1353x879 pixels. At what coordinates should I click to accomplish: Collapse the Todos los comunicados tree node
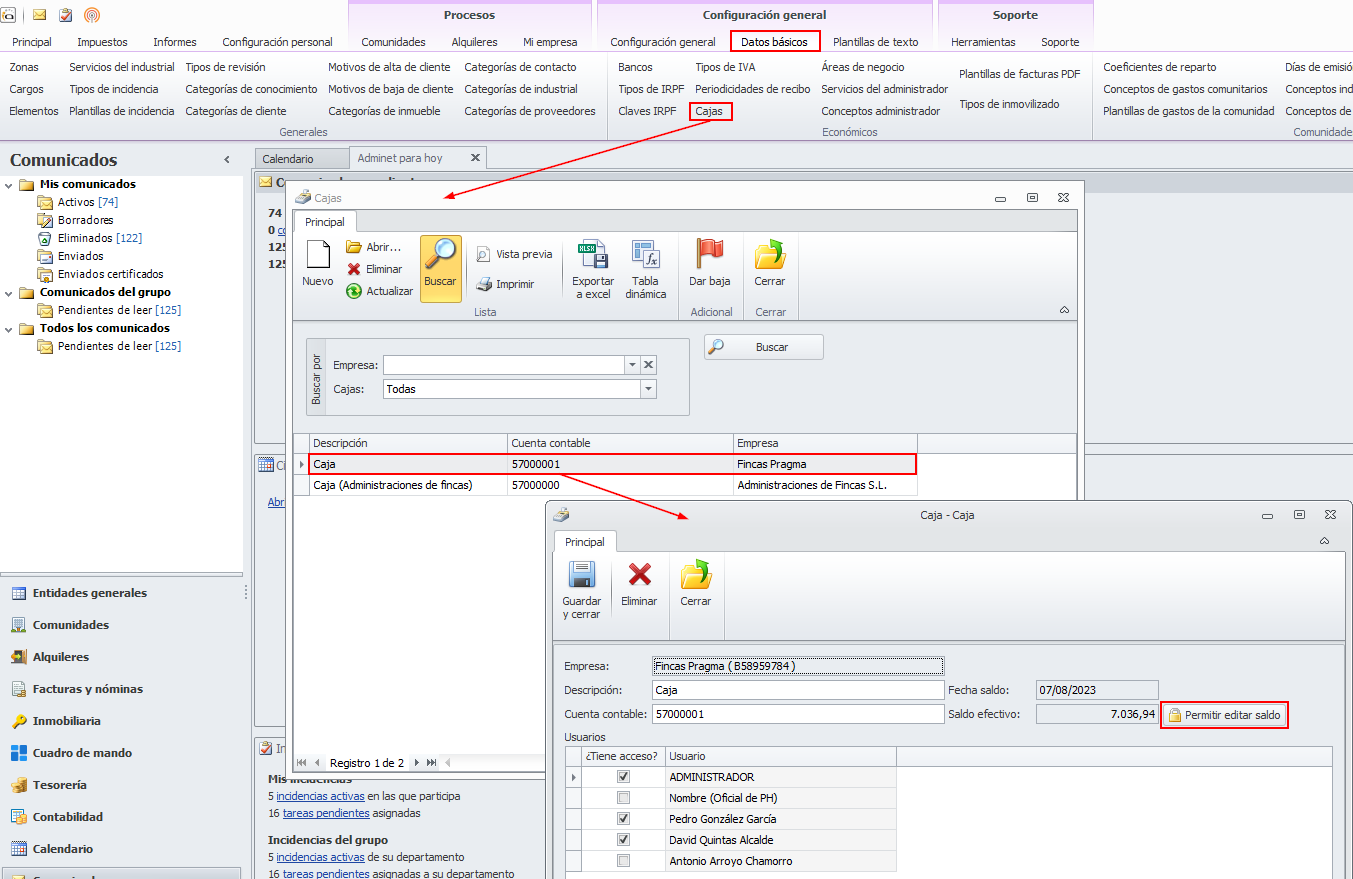[9, 328]
